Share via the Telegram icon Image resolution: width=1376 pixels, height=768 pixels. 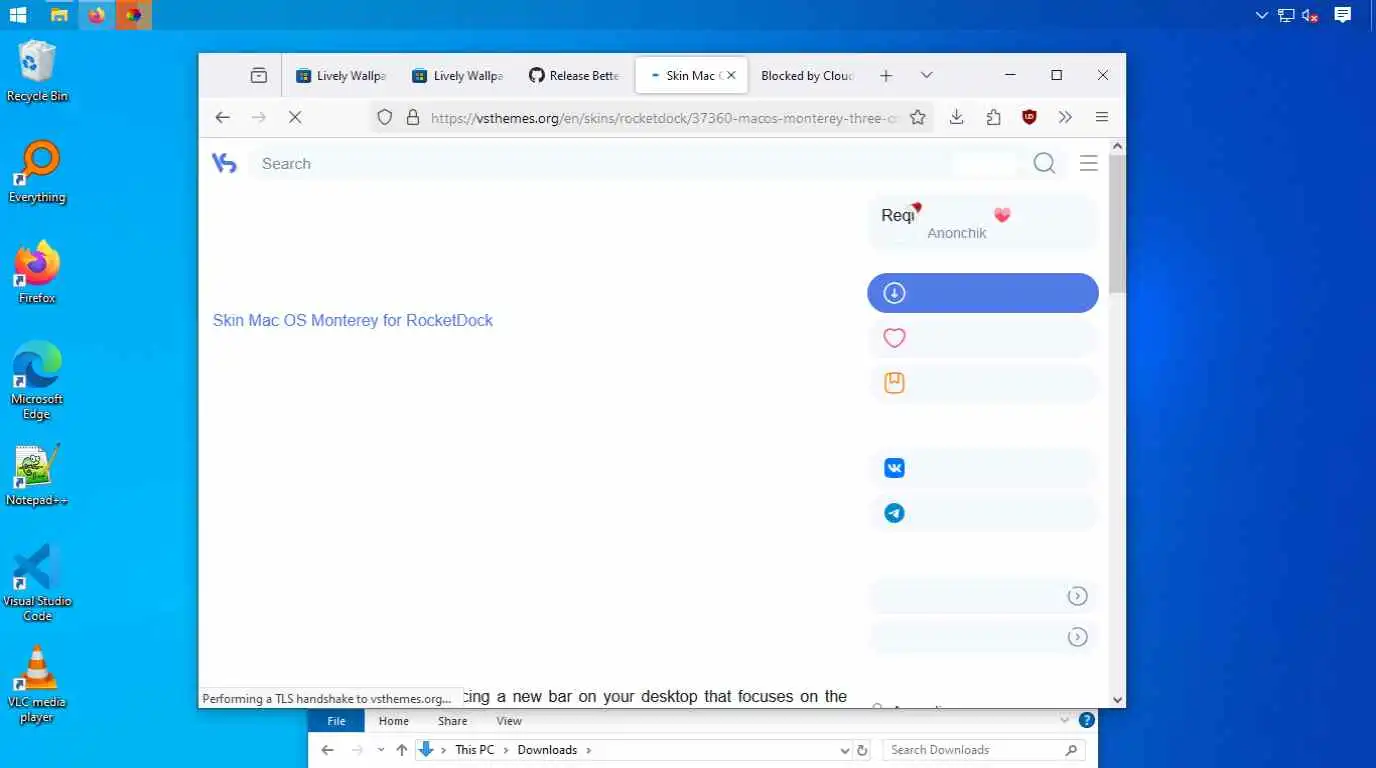coord(895,513)
